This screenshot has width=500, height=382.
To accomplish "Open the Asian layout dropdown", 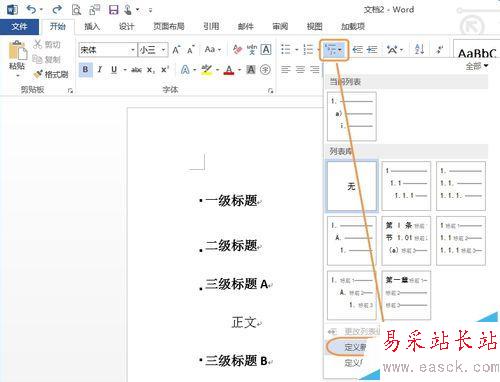I will (x=395, y=50).
